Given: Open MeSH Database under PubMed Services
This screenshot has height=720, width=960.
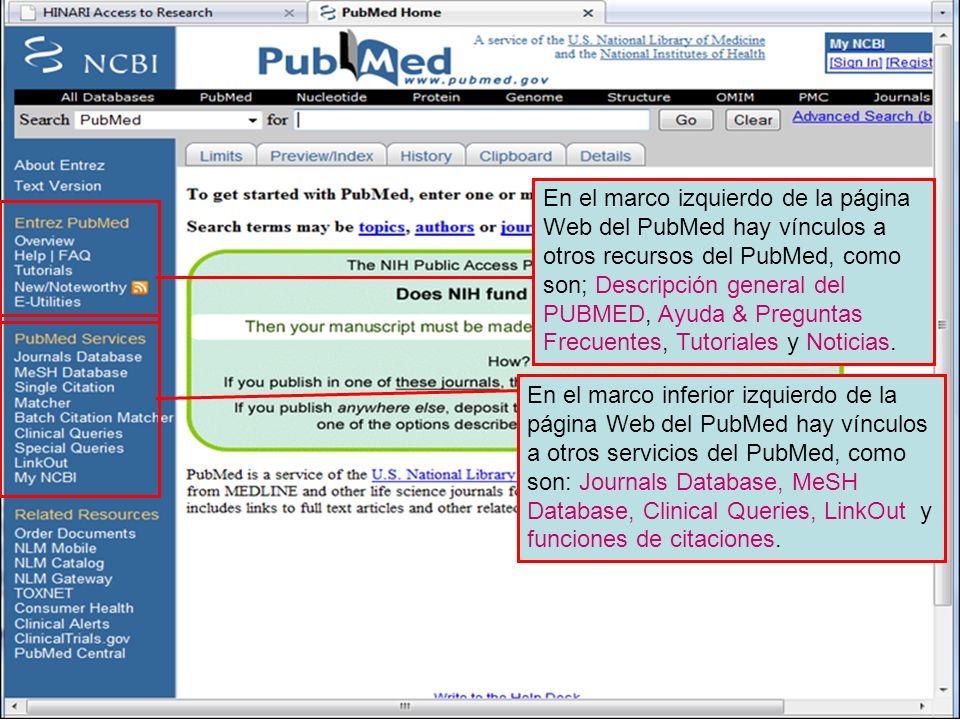Looking at the screenshot, I should click(x=71, y=372).
